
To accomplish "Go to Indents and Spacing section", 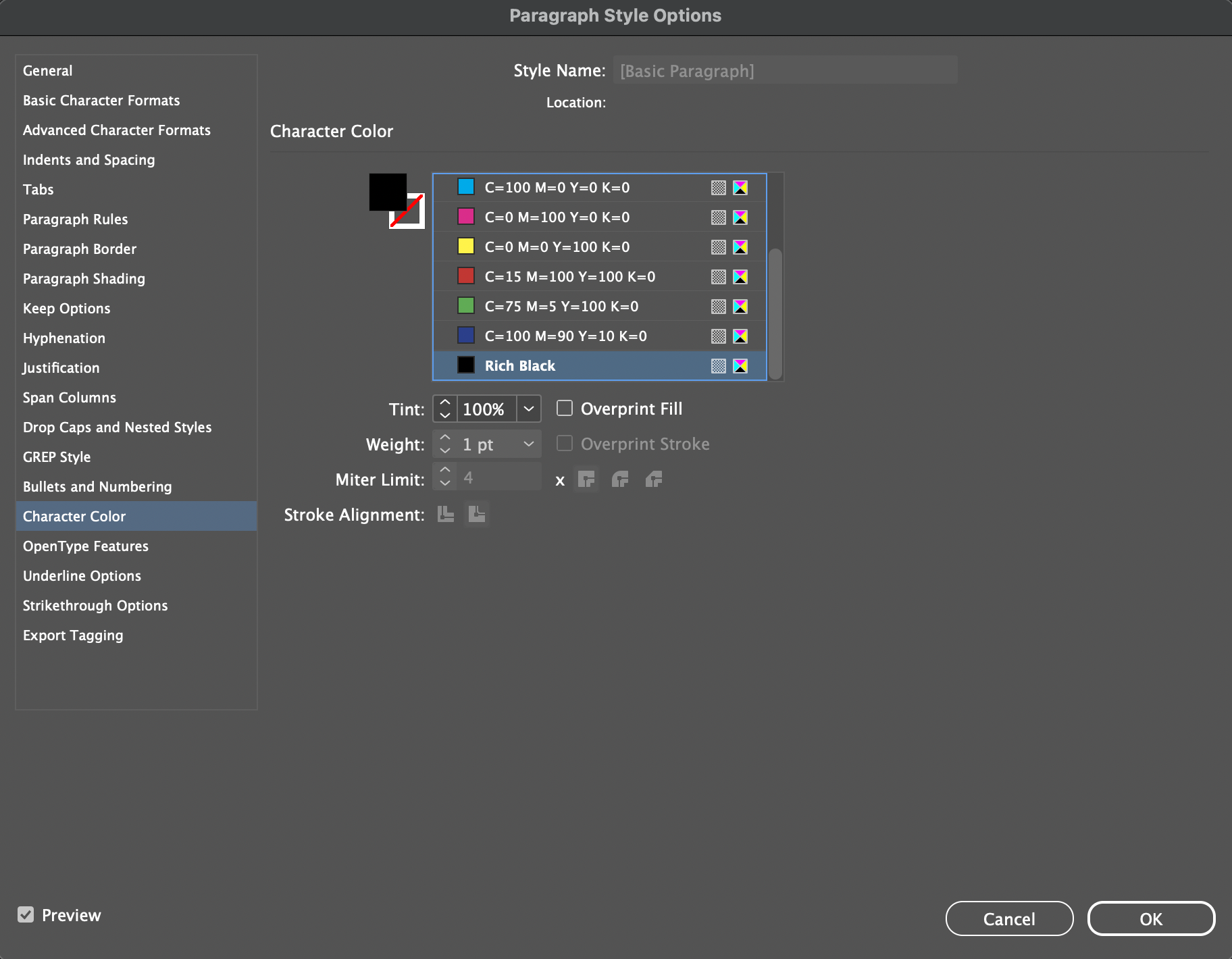I will (136, 159).
